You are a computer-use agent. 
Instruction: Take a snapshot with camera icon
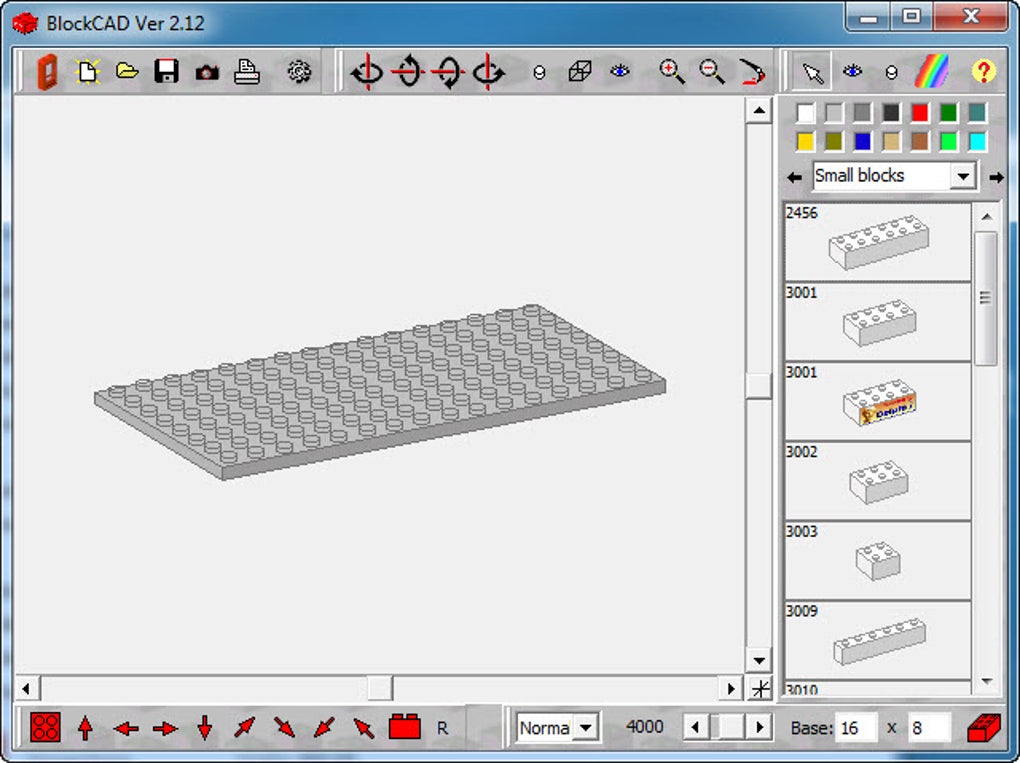(207, 72)
